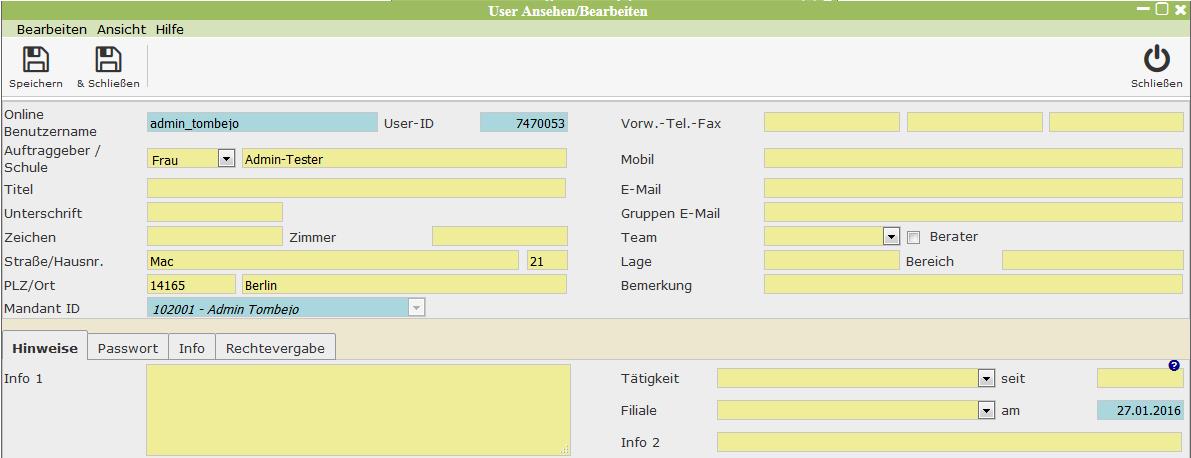Click into the E-Mail input field
This screenshot has width=1191, height=458.
tap(973, 189)
